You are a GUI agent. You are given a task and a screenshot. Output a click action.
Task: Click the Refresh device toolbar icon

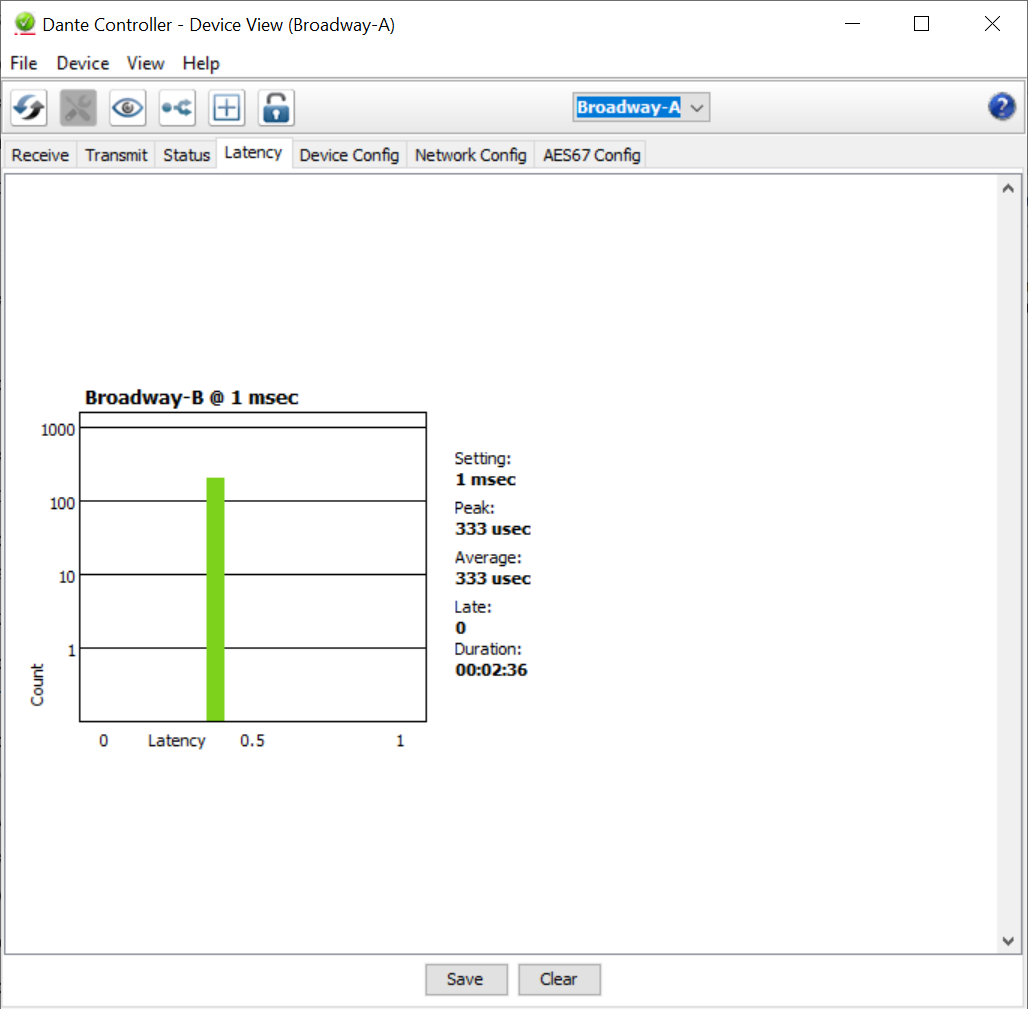coord(29,108)
